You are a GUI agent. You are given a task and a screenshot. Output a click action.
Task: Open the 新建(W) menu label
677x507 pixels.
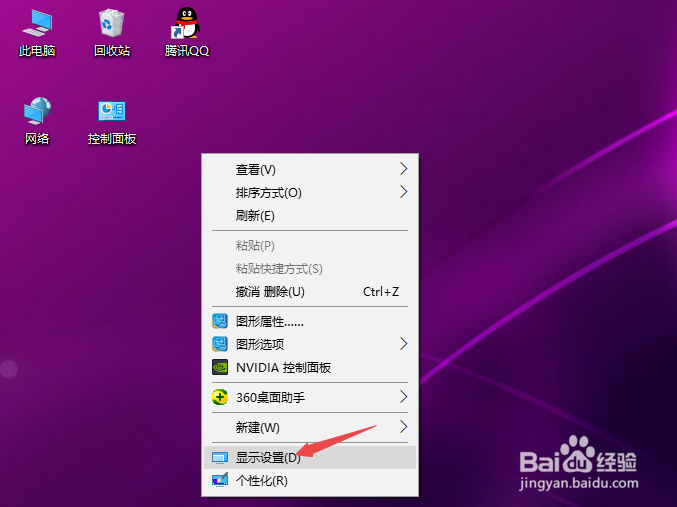[257, 428]
